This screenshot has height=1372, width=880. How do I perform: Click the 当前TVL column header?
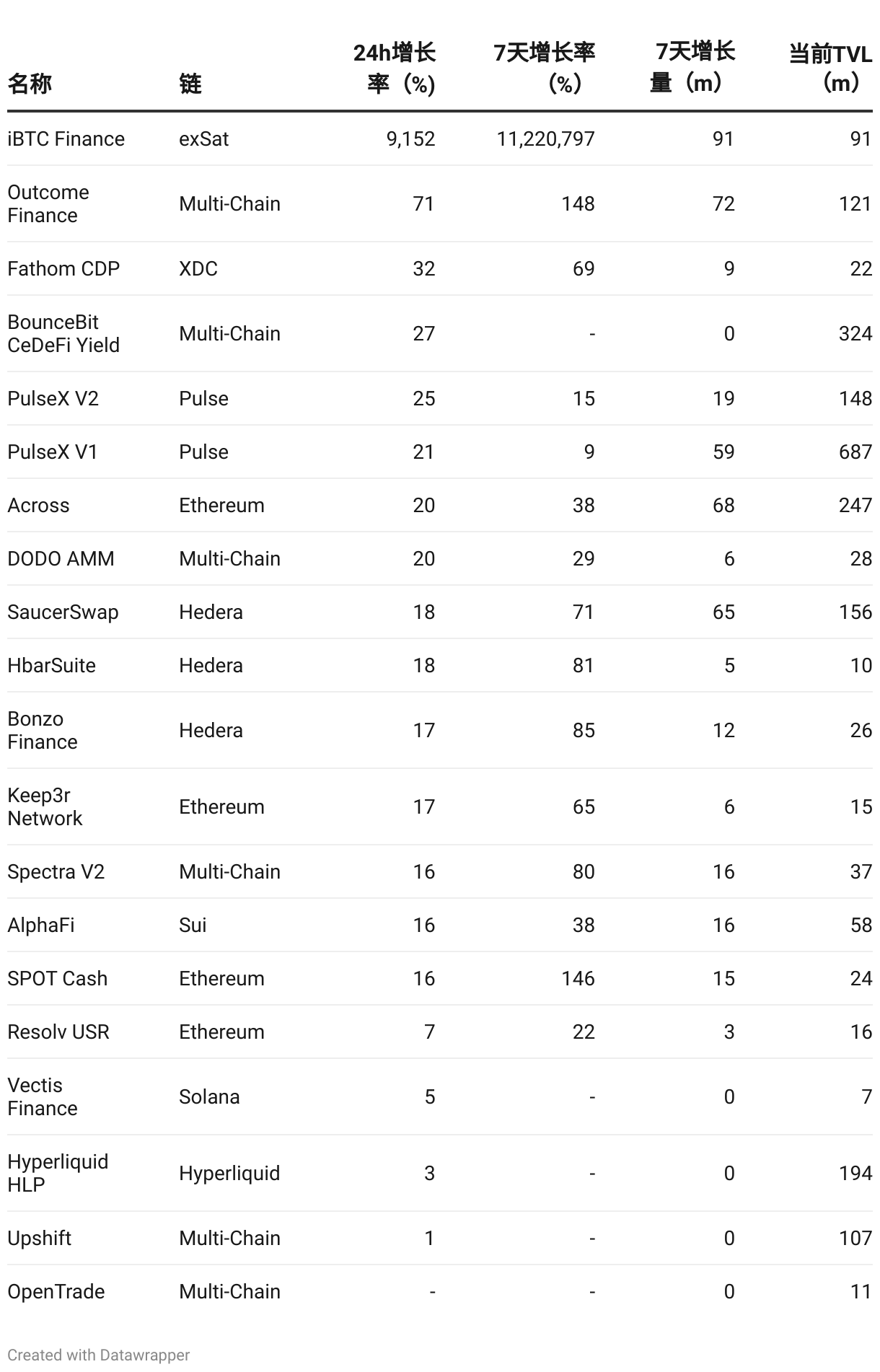(830, 69)
